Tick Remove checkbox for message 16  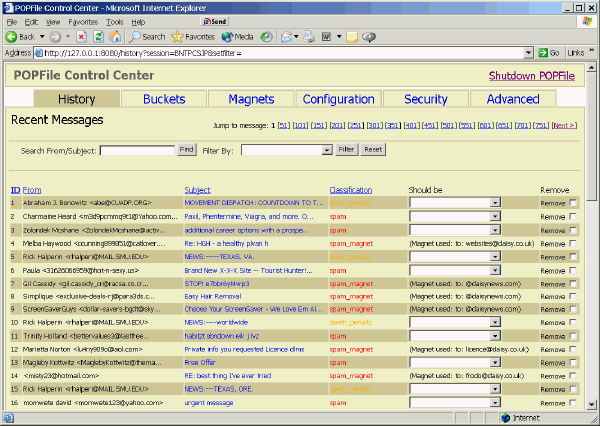click(x=573, y=402)
